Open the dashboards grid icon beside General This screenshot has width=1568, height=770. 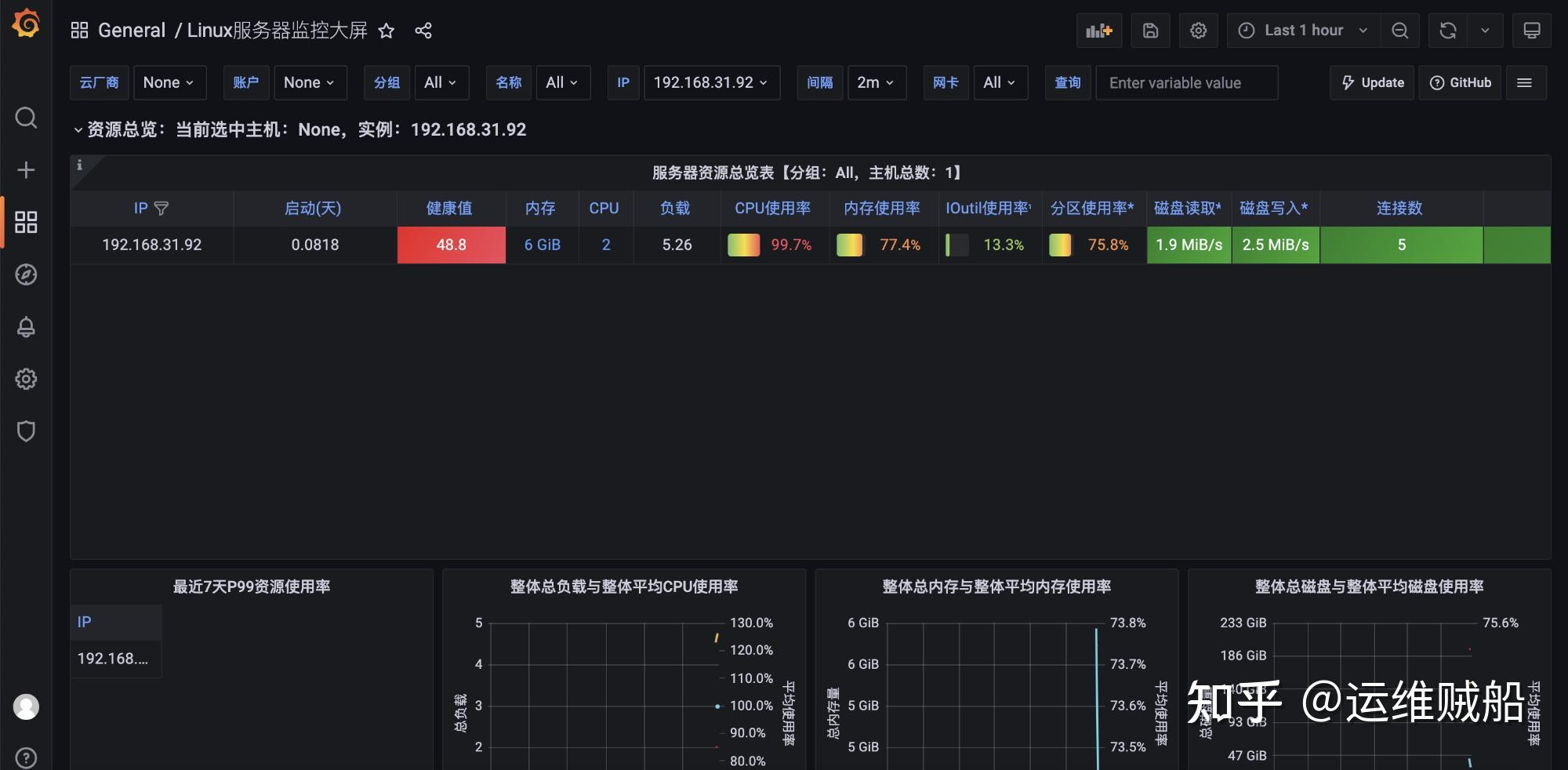pos(79,31)
